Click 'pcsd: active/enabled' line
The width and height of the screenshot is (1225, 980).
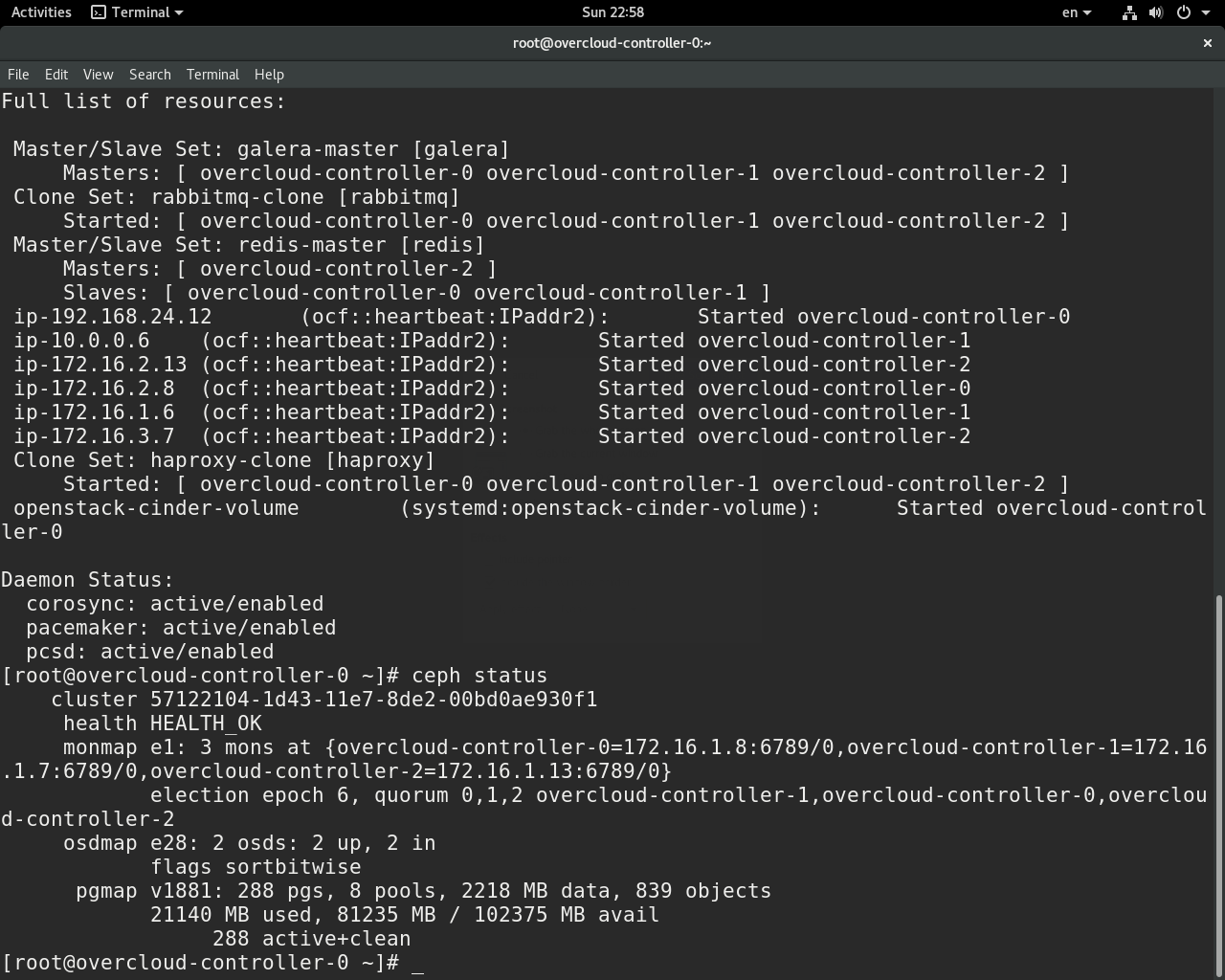coord(150,652)
